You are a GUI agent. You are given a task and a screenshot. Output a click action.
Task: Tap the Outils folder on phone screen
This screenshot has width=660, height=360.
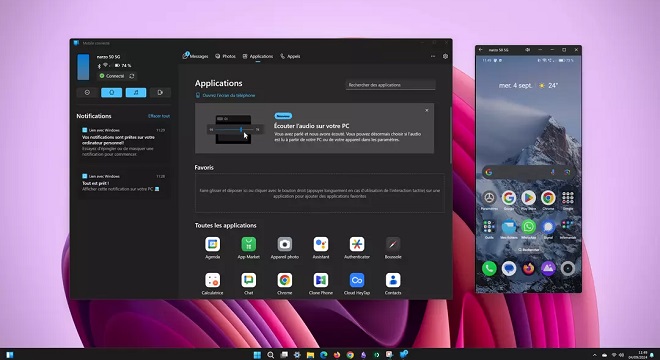pyautogui.click(x=489, y=227)
